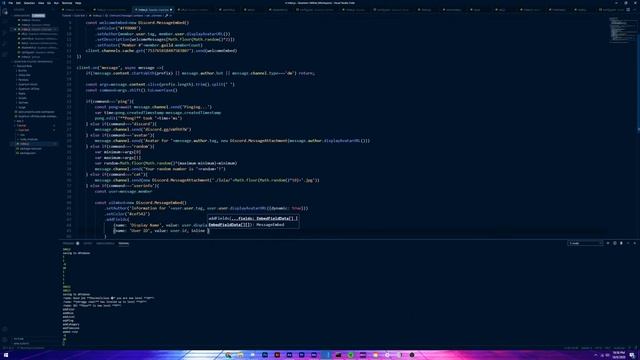Open File Explorer from the taskbar
This screenshot has height=360, width=640.
[x=241, y=355]
